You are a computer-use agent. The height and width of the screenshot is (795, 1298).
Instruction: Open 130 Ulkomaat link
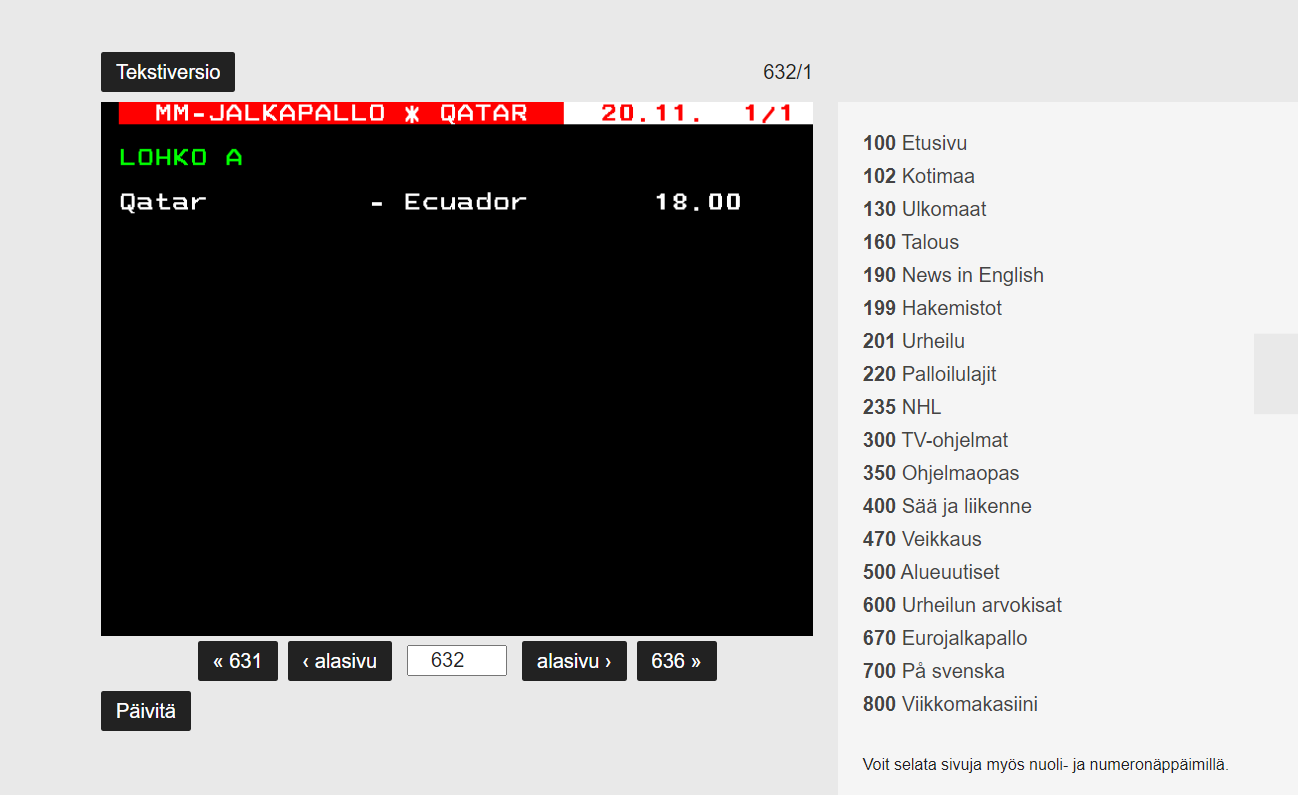click(x=925, y=209)
